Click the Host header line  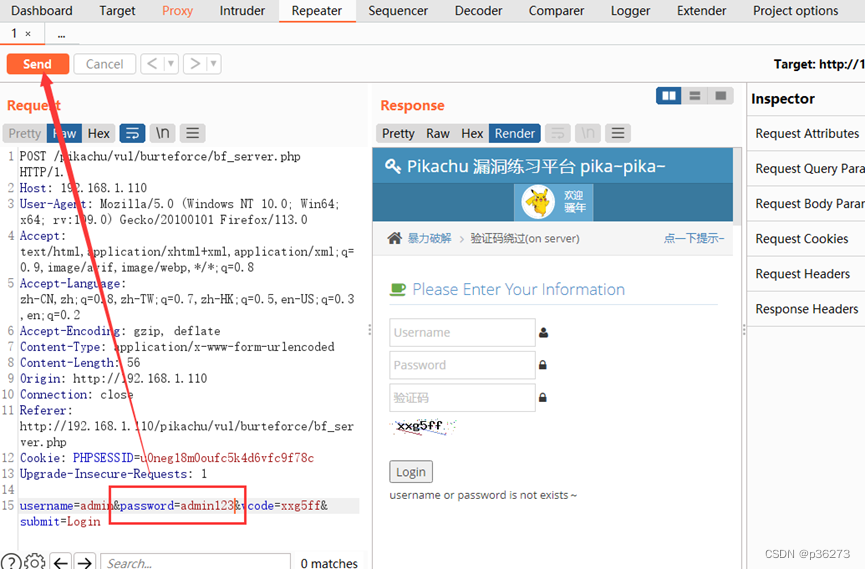(83, 188)
